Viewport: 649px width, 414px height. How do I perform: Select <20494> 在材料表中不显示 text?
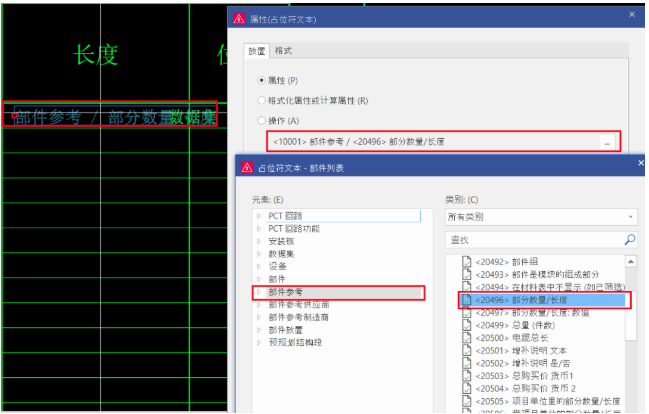pyautogui.click(x=550, y=287)
